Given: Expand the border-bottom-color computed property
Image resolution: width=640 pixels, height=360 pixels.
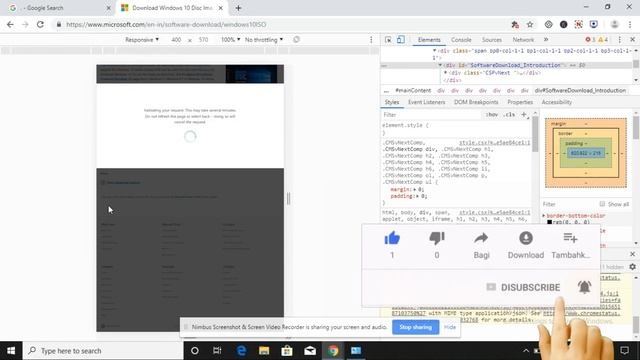Looking at the screenshot, I should coord(544,216).
